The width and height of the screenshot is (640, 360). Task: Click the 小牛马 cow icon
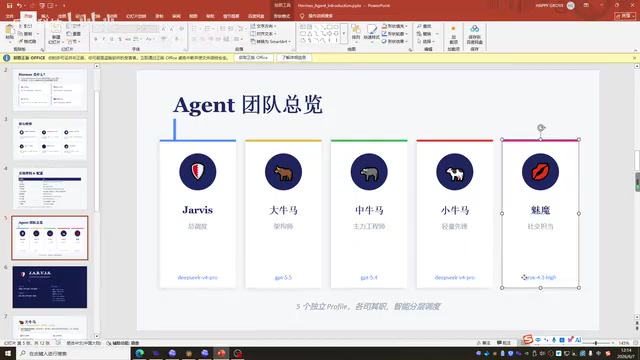[x=455, y=172]
